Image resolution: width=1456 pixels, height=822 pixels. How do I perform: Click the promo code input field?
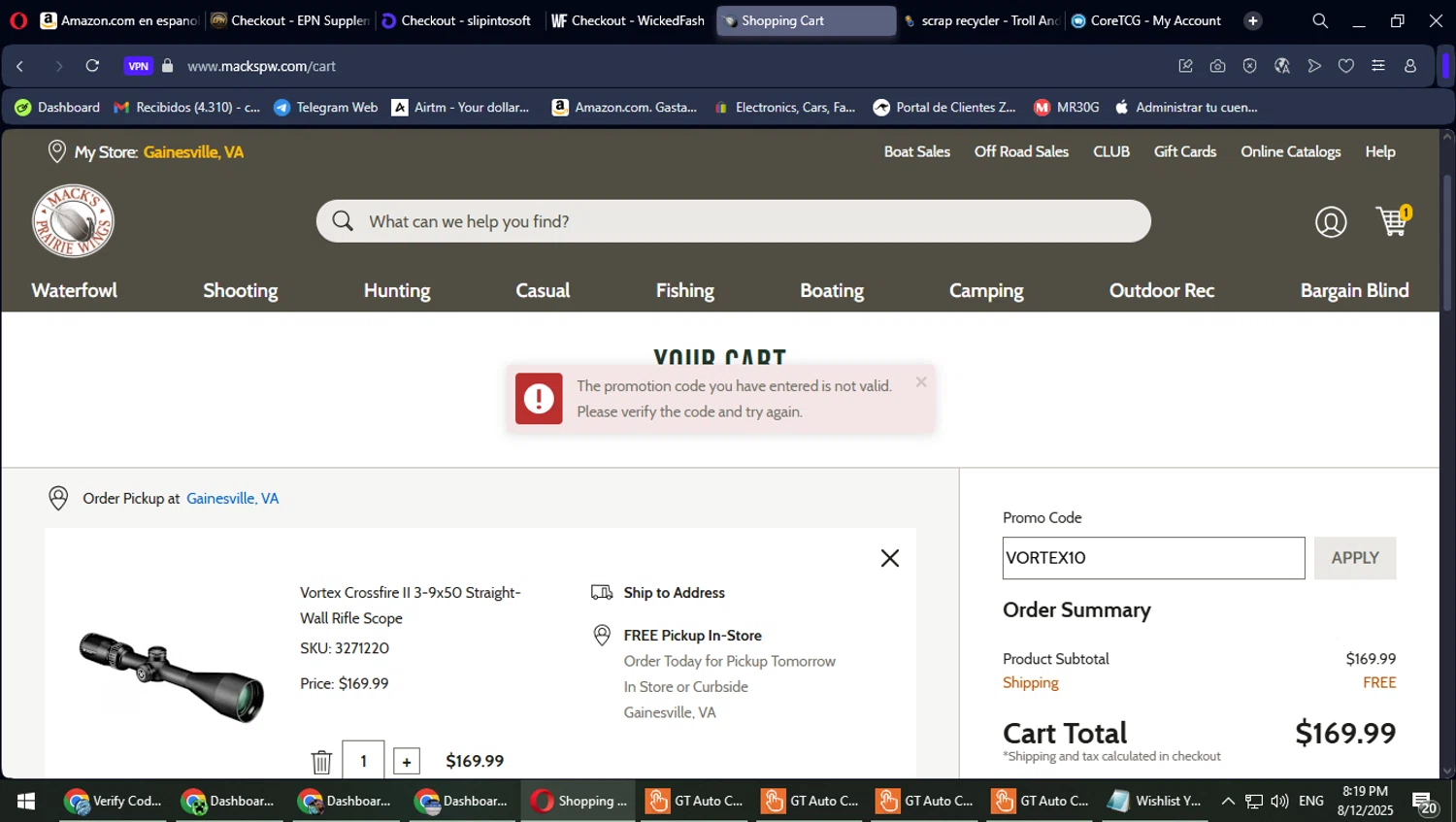[1153, 558]
